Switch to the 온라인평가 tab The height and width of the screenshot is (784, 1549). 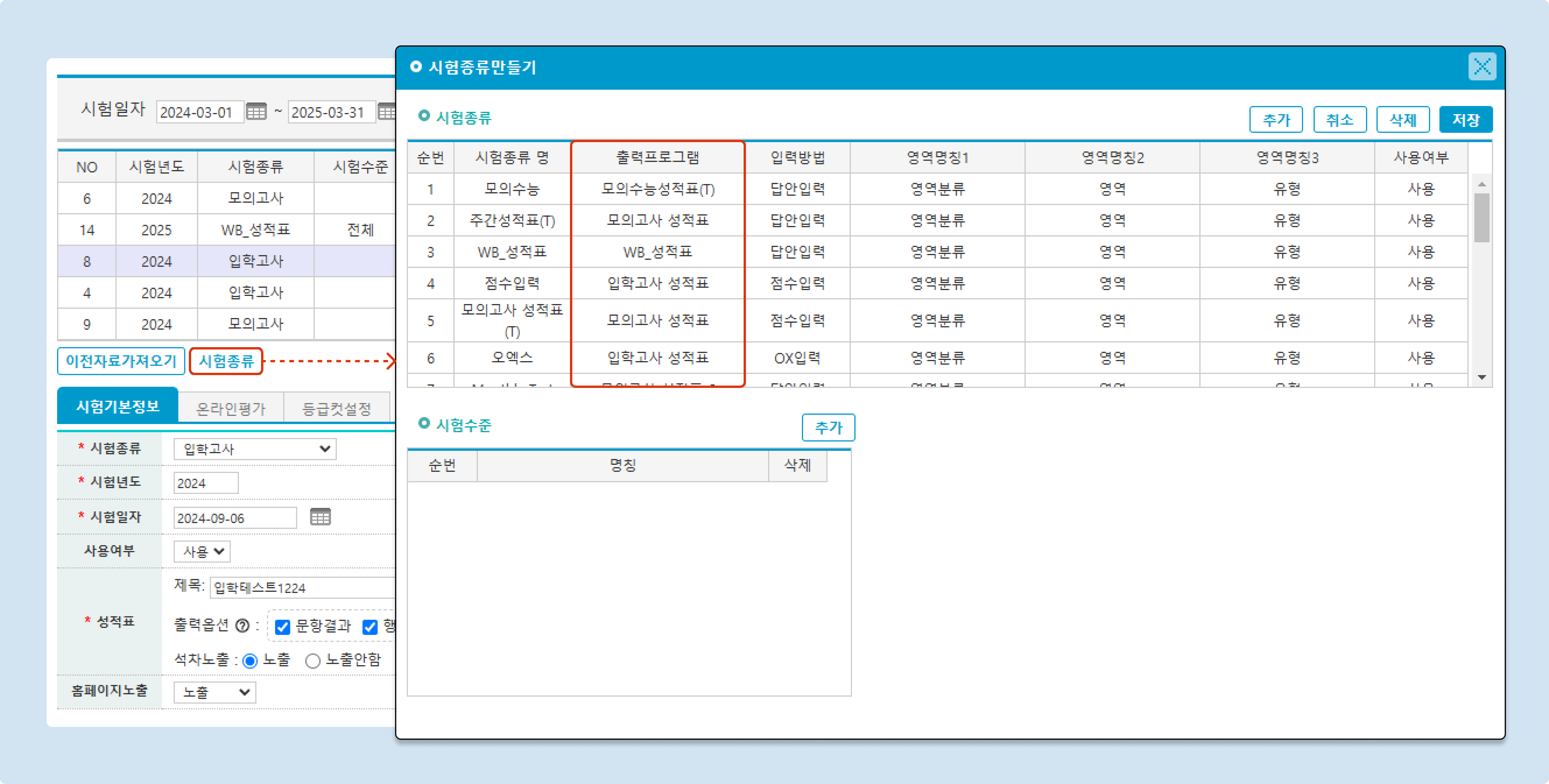tap(231, 409)
